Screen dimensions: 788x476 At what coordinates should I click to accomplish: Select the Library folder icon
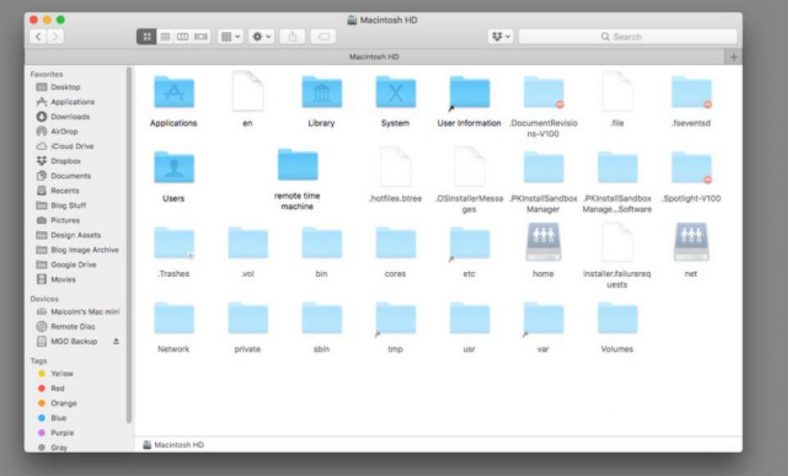(x=322, y=92)
